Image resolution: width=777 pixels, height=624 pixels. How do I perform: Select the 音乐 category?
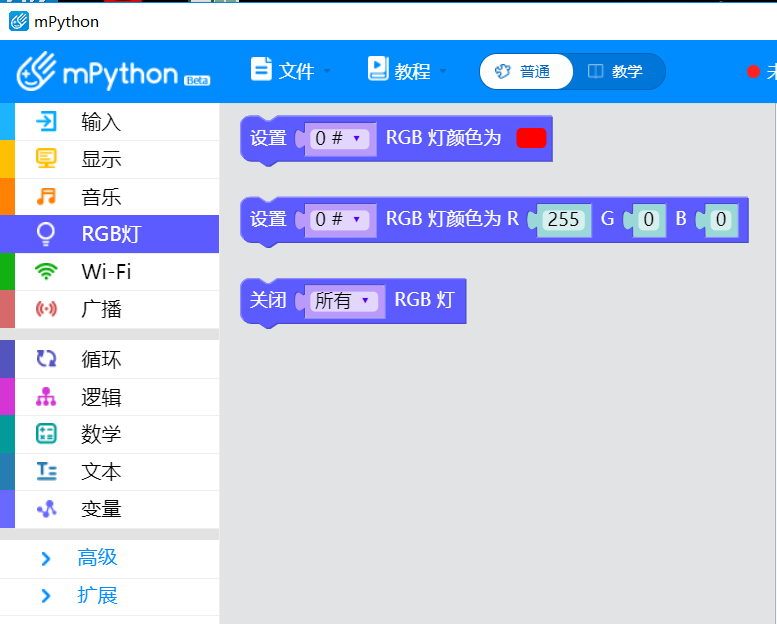pyautogui.click(x=110, y=197)
